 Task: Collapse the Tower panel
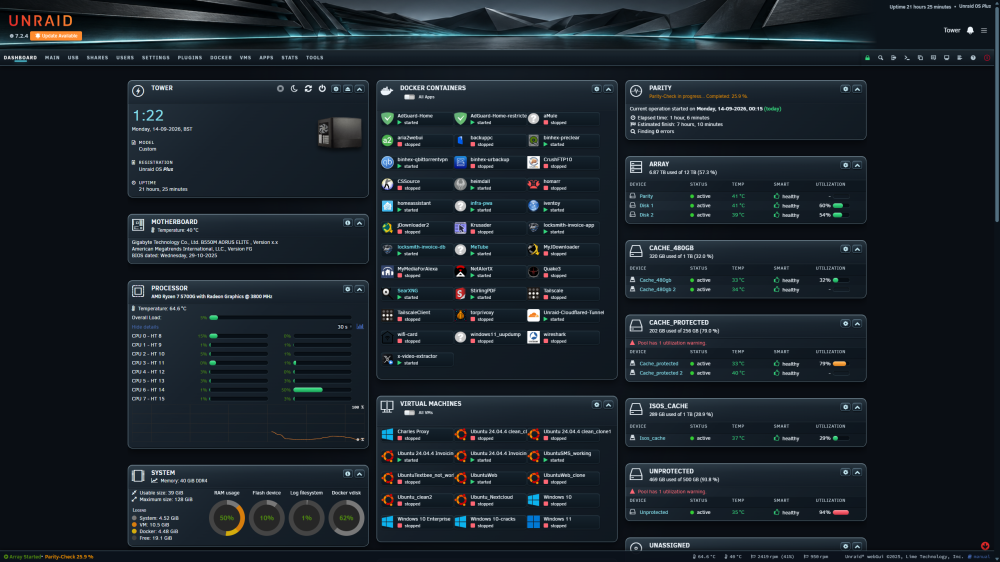coord(360,89)
